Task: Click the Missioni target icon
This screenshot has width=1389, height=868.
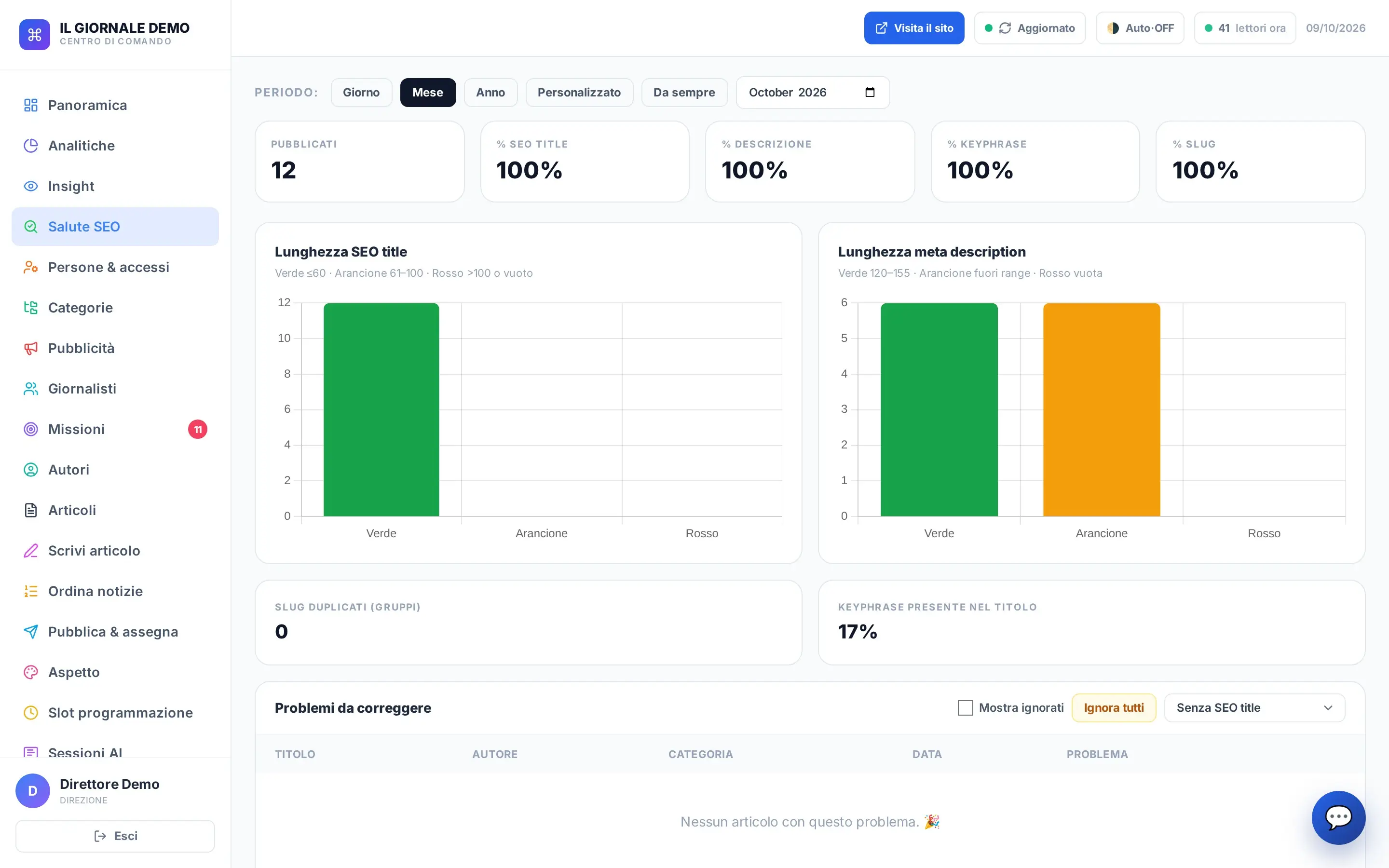Action: click(x=31, y=429)
